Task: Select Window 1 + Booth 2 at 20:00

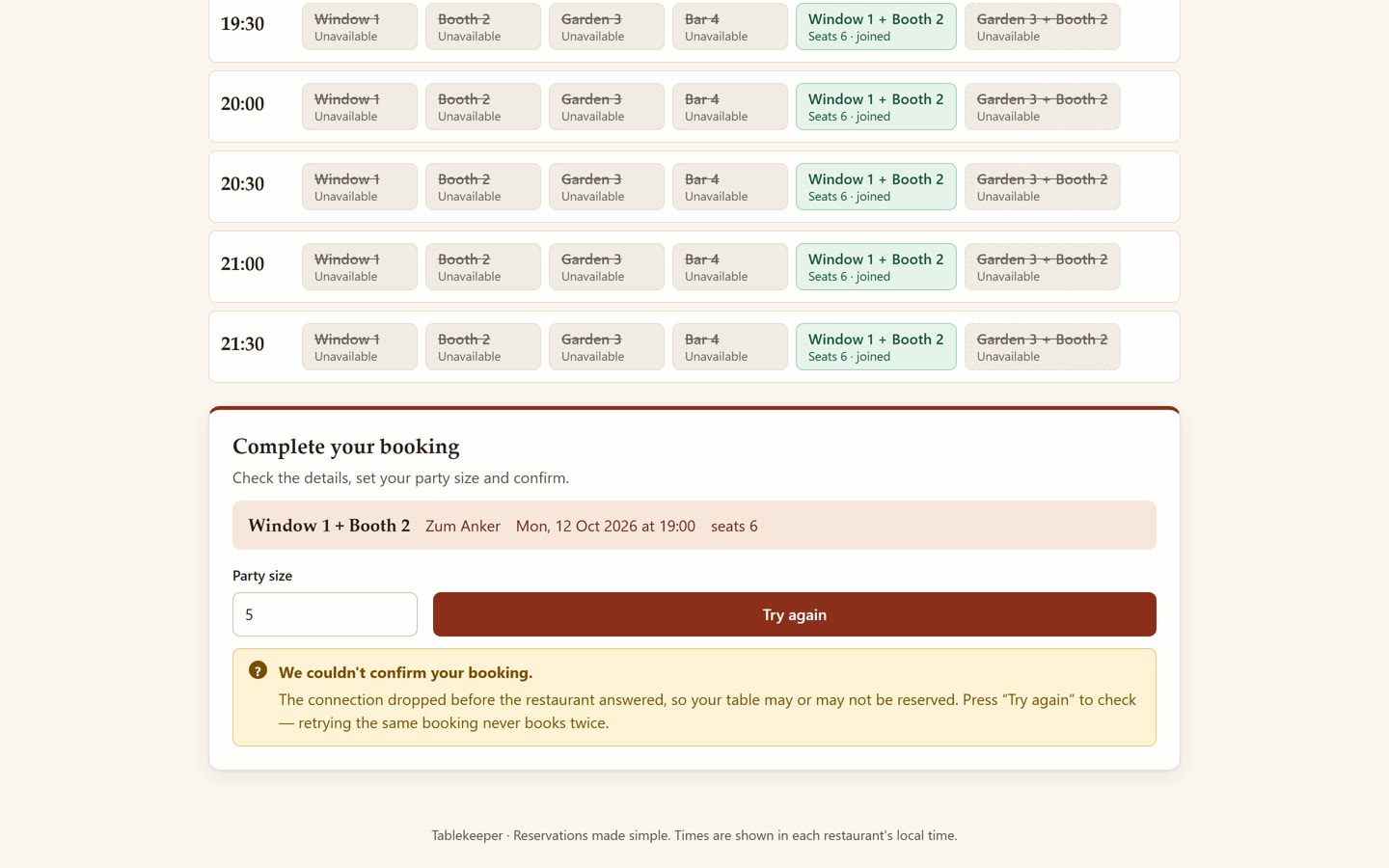Action: coord(876,107)
